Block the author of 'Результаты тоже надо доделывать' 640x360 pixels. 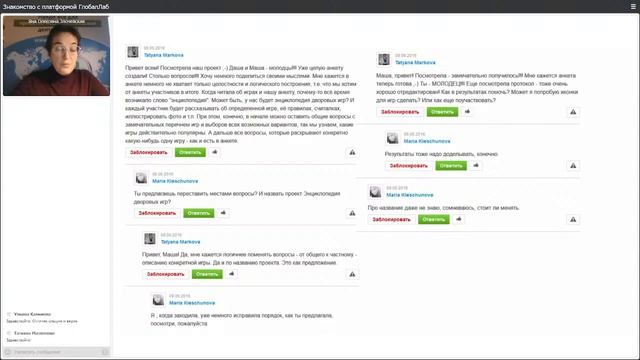pos(409,165)
